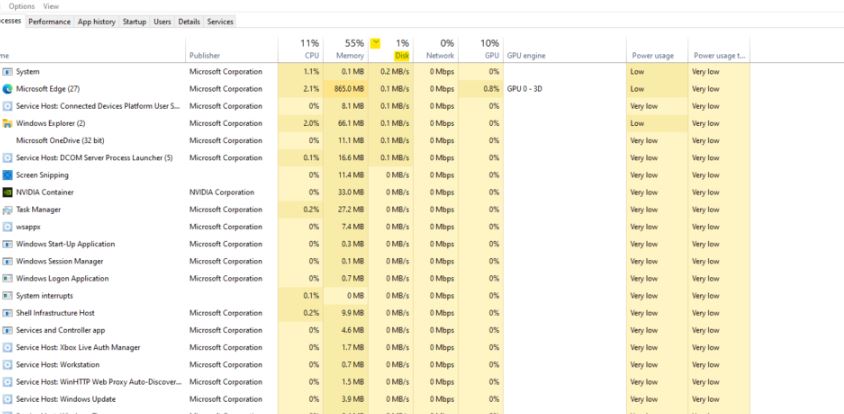Click the NVIDIA Container icon
This screenshot has width=844, height=414.
(7, 192)
